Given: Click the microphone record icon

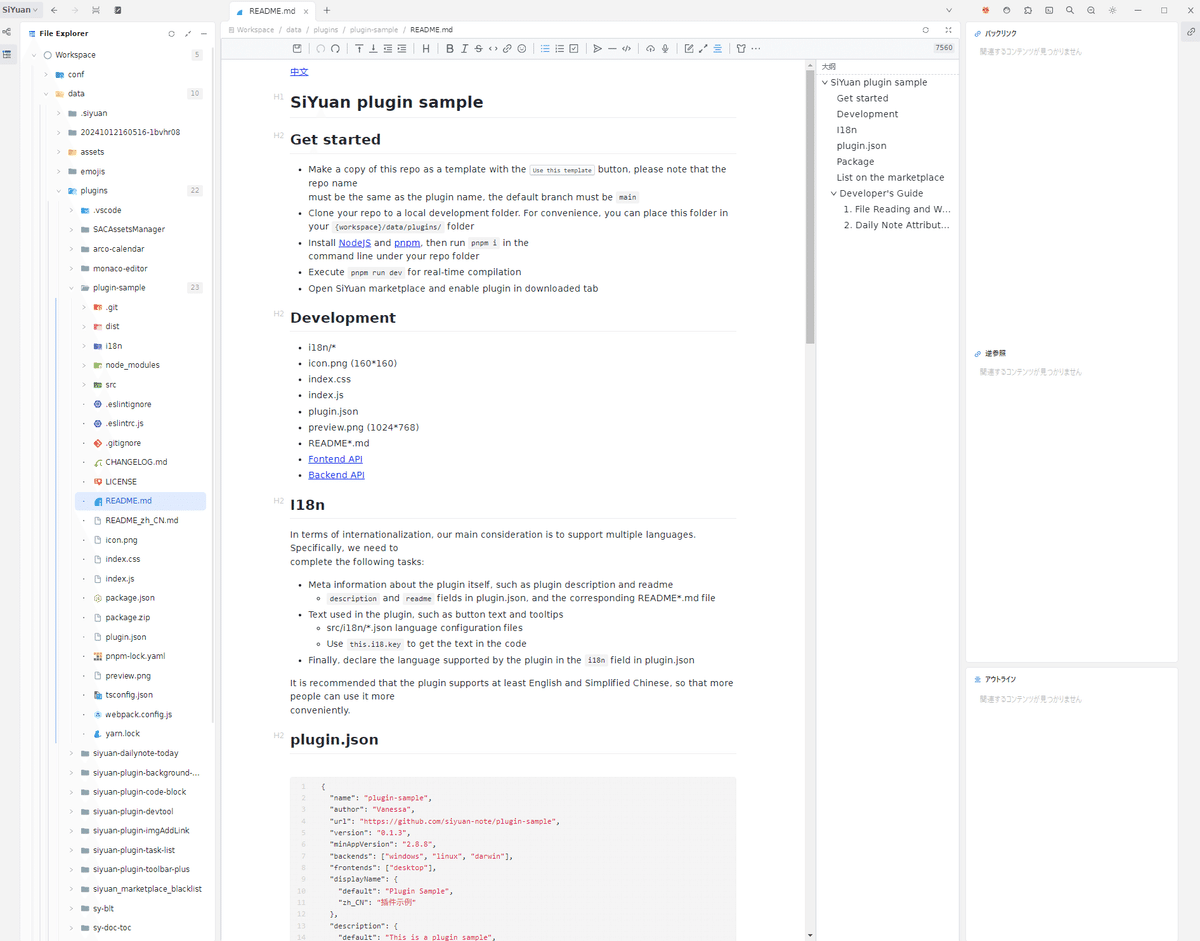Looking at the screenshot, I should (664, 48).
